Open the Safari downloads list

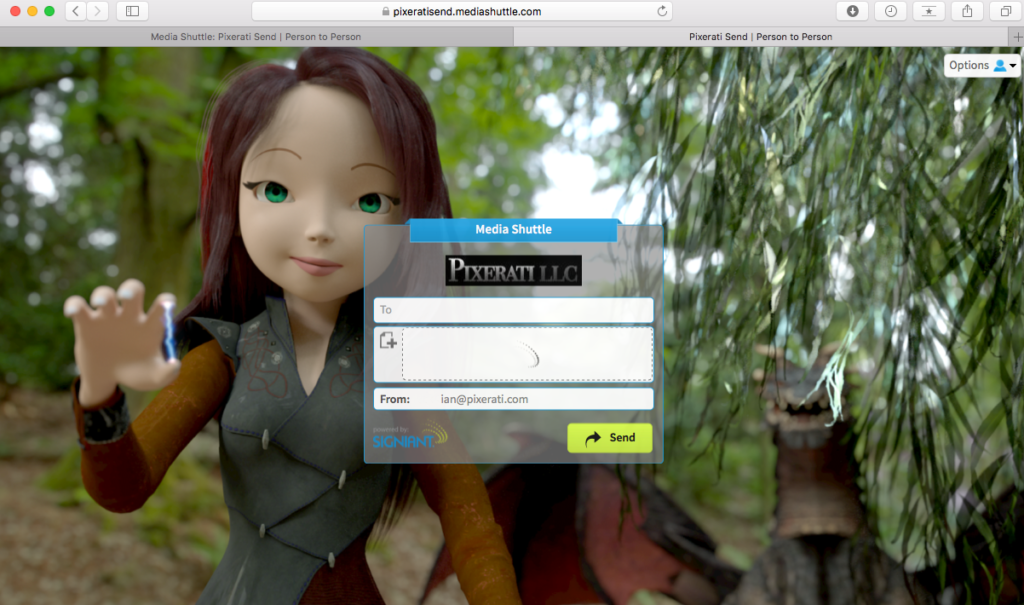pyautogui.click(x=853, y=11)
